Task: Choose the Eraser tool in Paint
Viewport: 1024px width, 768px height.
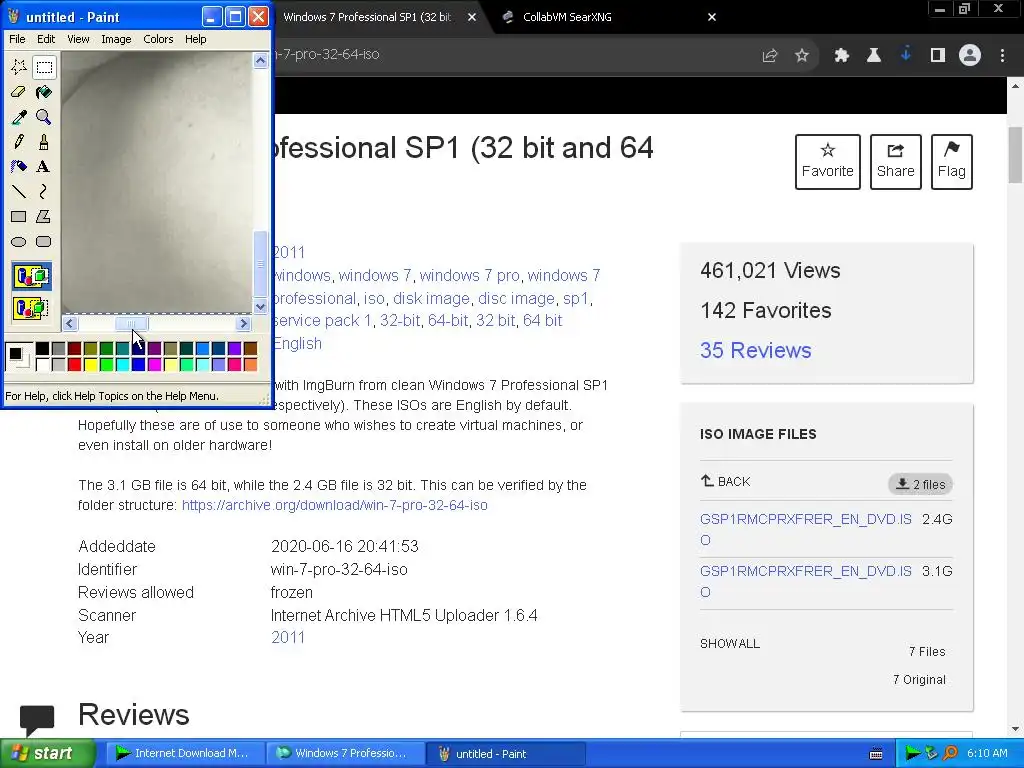Action: pos(19,92)
